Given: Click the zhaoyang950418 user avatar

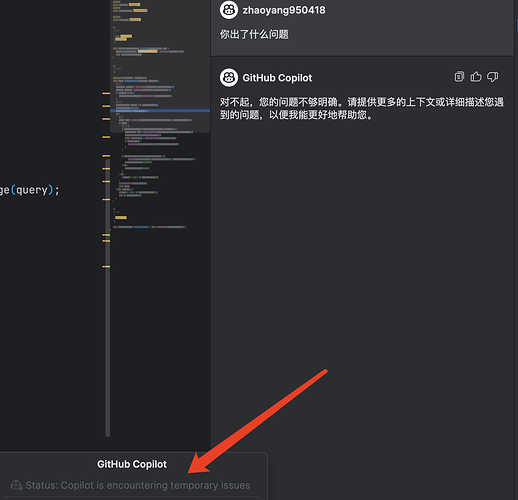Looking at the screenshot, I should click(x=229, y=10).
